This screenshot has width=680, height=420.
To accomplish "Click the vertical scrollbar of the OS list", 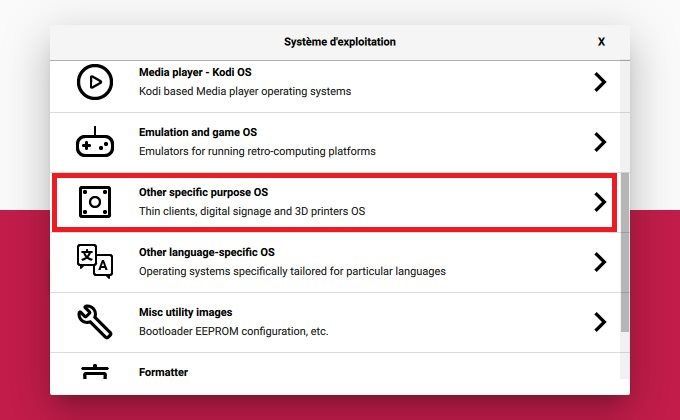I will pos(625,250).
